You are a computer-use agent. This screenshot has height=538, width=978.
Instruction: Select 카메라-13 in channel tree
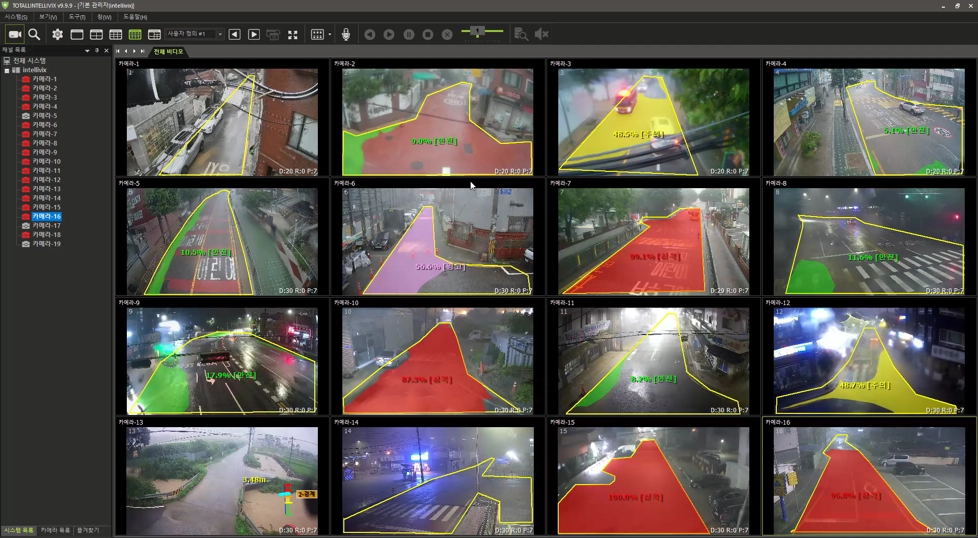coord(46,189)
